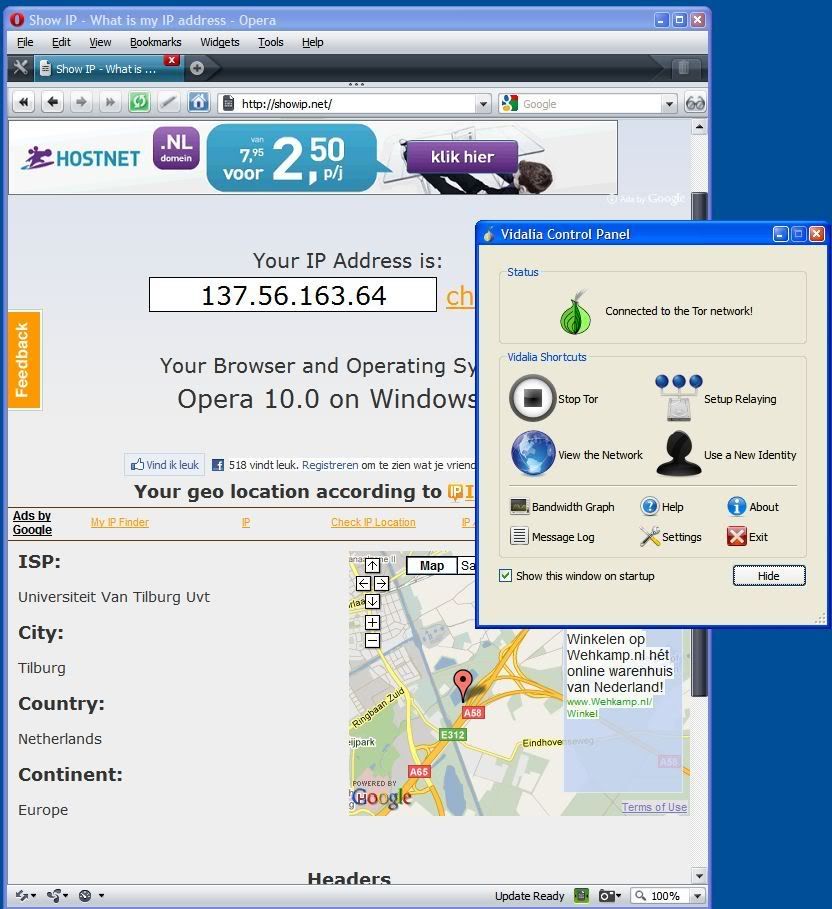Click Opera camera icon in status bar
832x909 pixels.
coord(609,896)
